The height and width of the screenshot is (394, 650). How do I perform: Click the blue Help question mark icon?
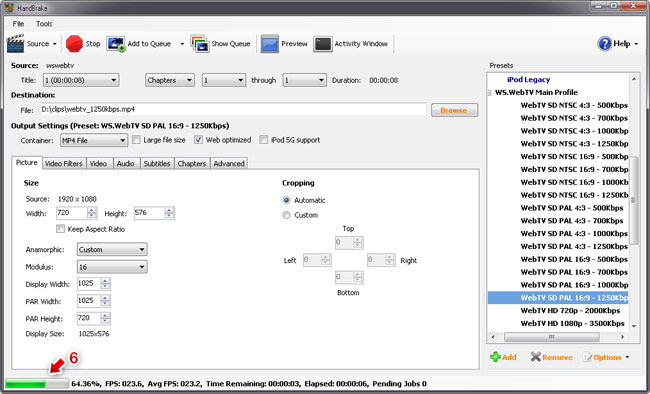click(x=605, y=44)
